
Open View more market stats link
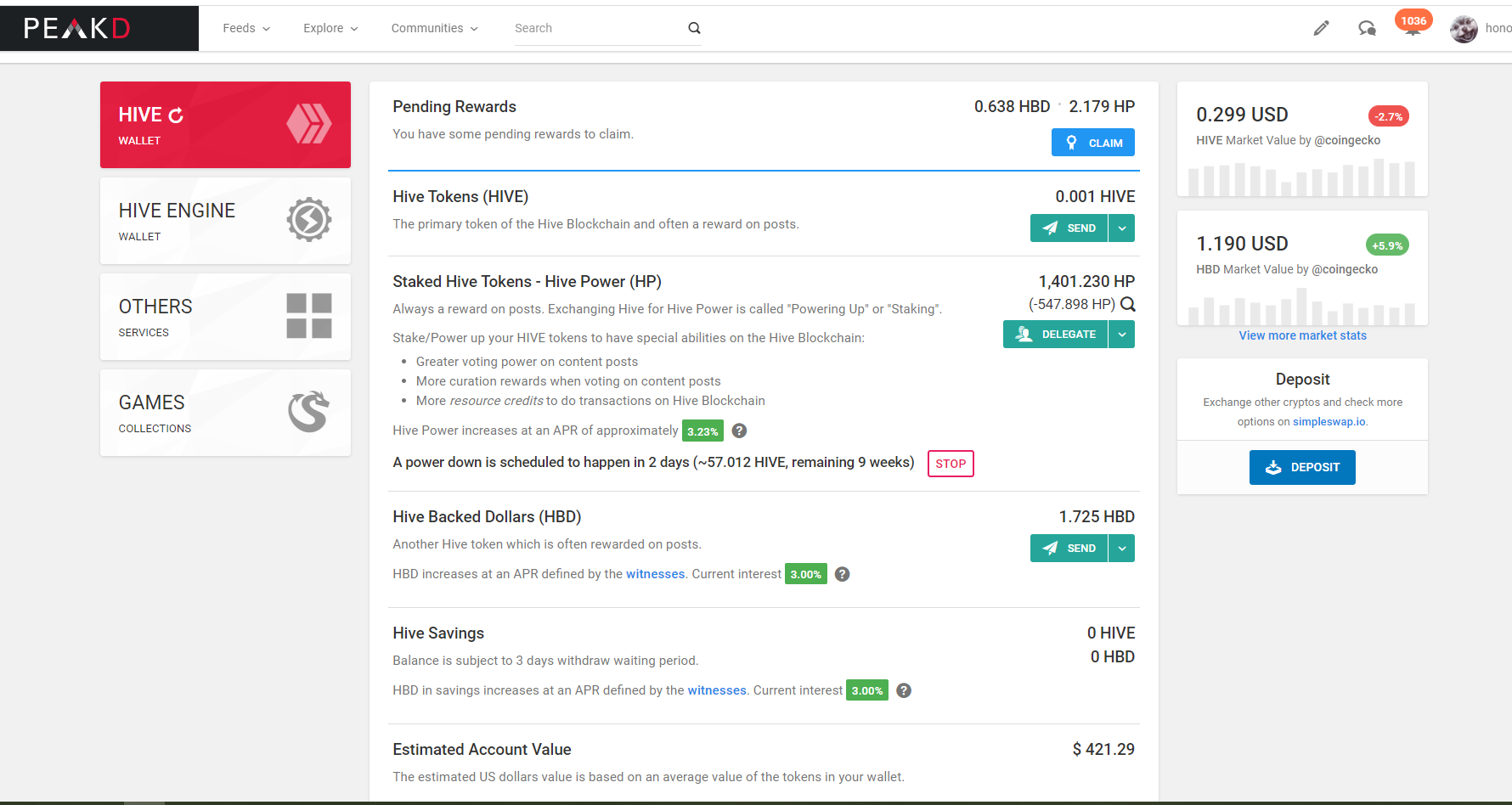1302,335
